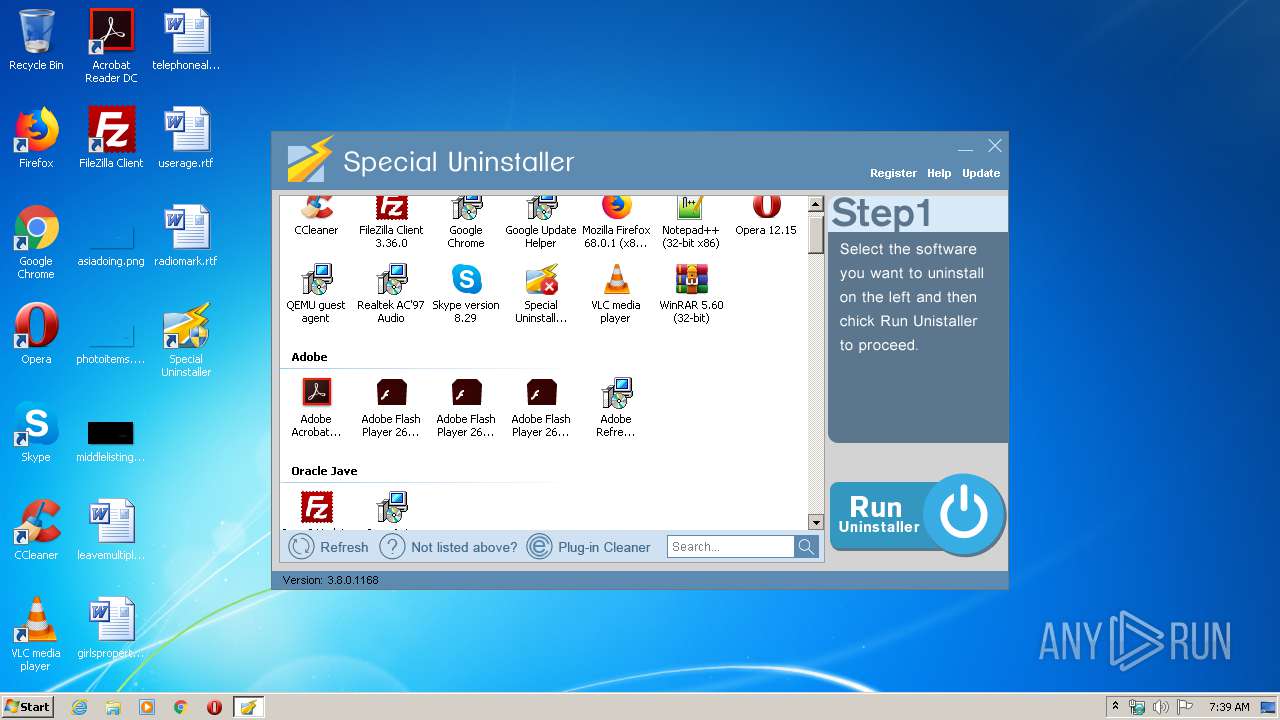Screen dimensions: 1280x720
Task: Click the volume icon in system tray
Action: tap(1161, 707)
